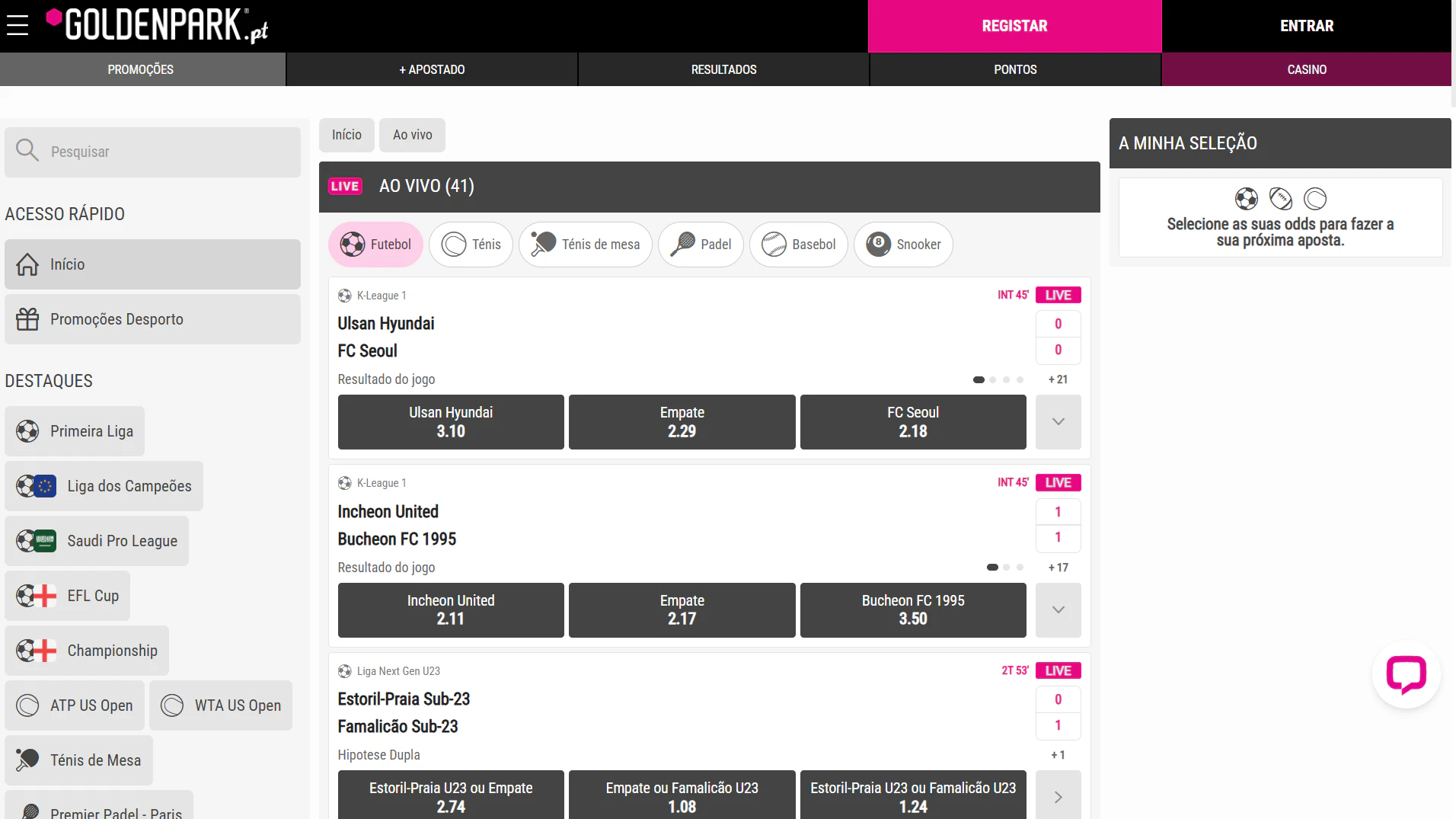Viewport: 1456px width, 819px height.
Task: Click the gift icon for Promoções Desporto
Action: [x=27, y=319]
